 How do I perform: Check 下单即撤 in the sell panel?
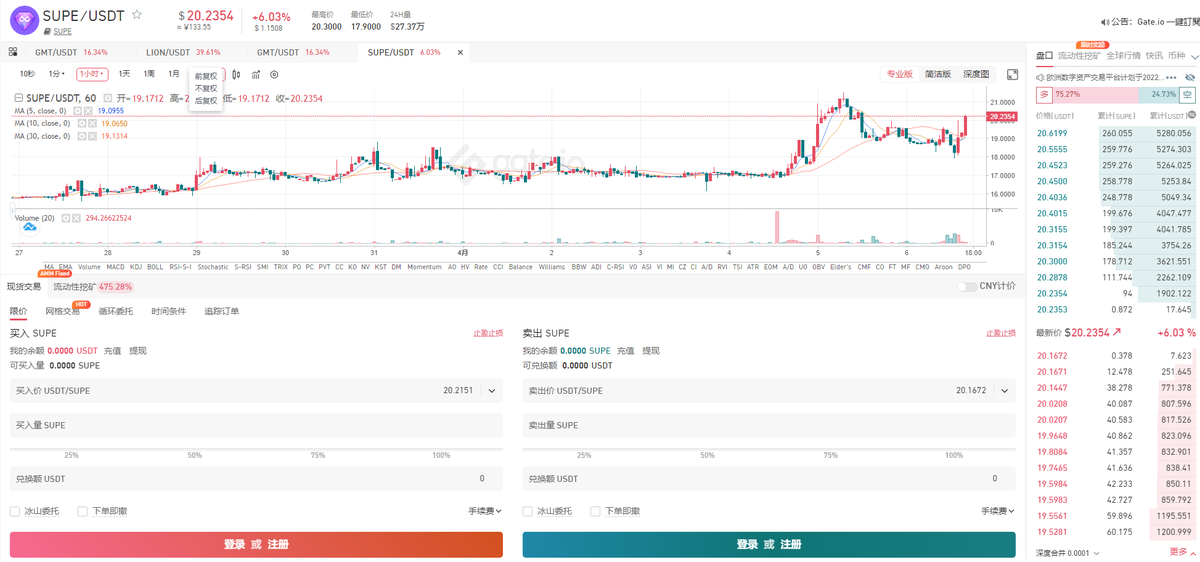tap(596, 511)
